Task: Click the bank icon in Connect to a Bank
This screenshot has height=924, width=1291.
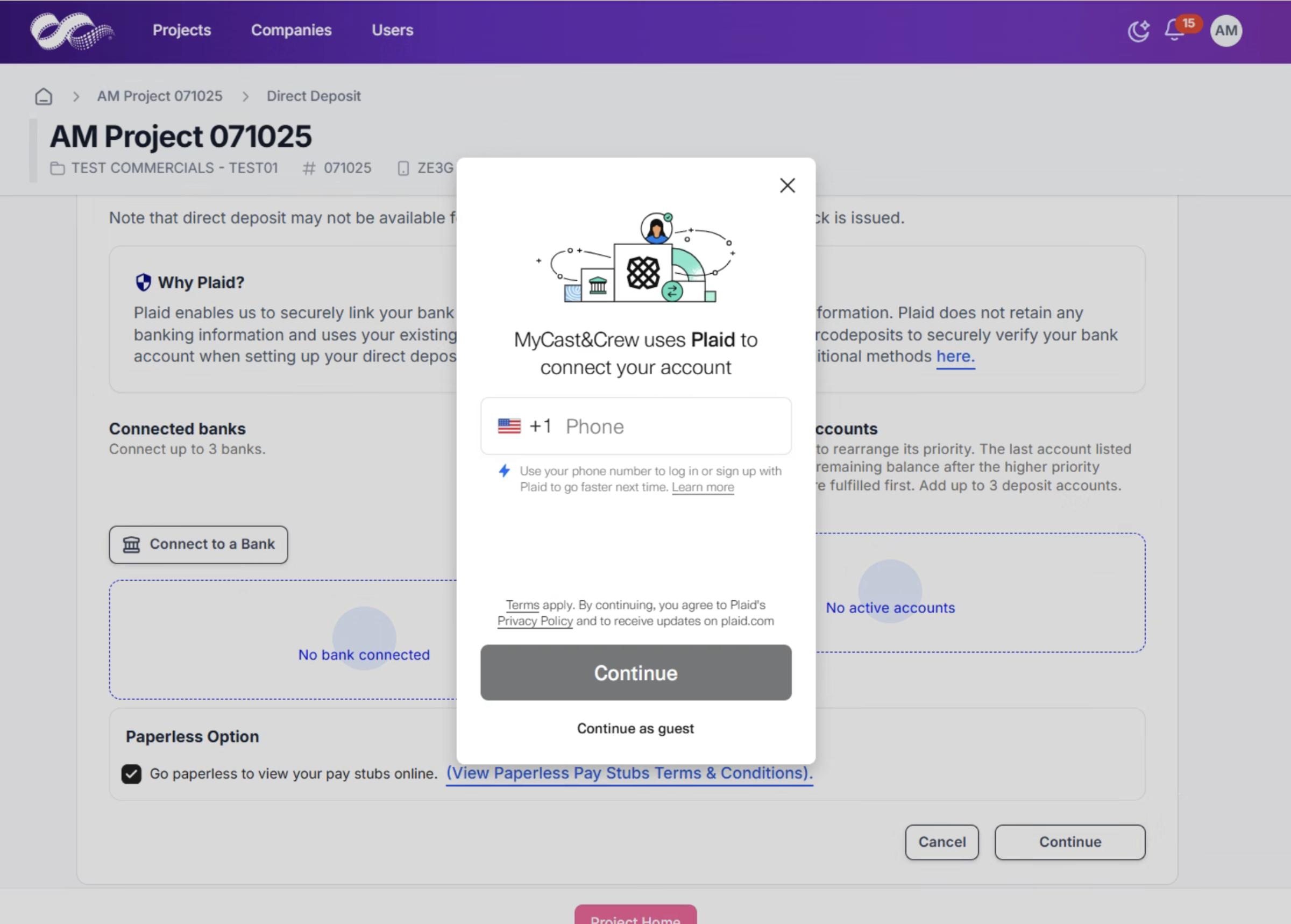Action: coord(131,544)
